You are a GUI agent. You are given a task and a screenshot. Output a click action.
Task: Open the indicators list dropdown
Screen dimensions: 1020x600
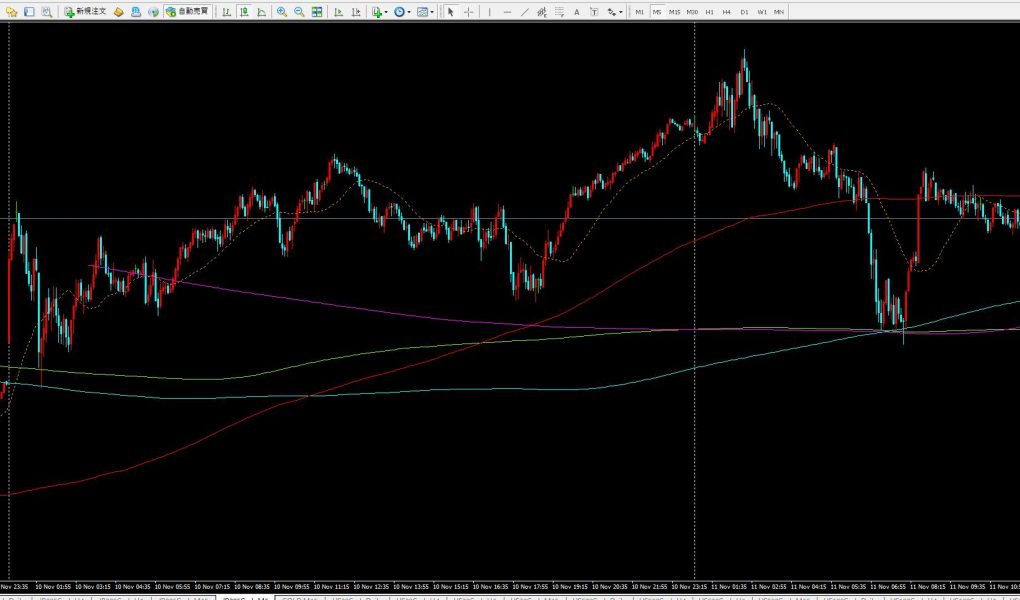pos(378,12)
